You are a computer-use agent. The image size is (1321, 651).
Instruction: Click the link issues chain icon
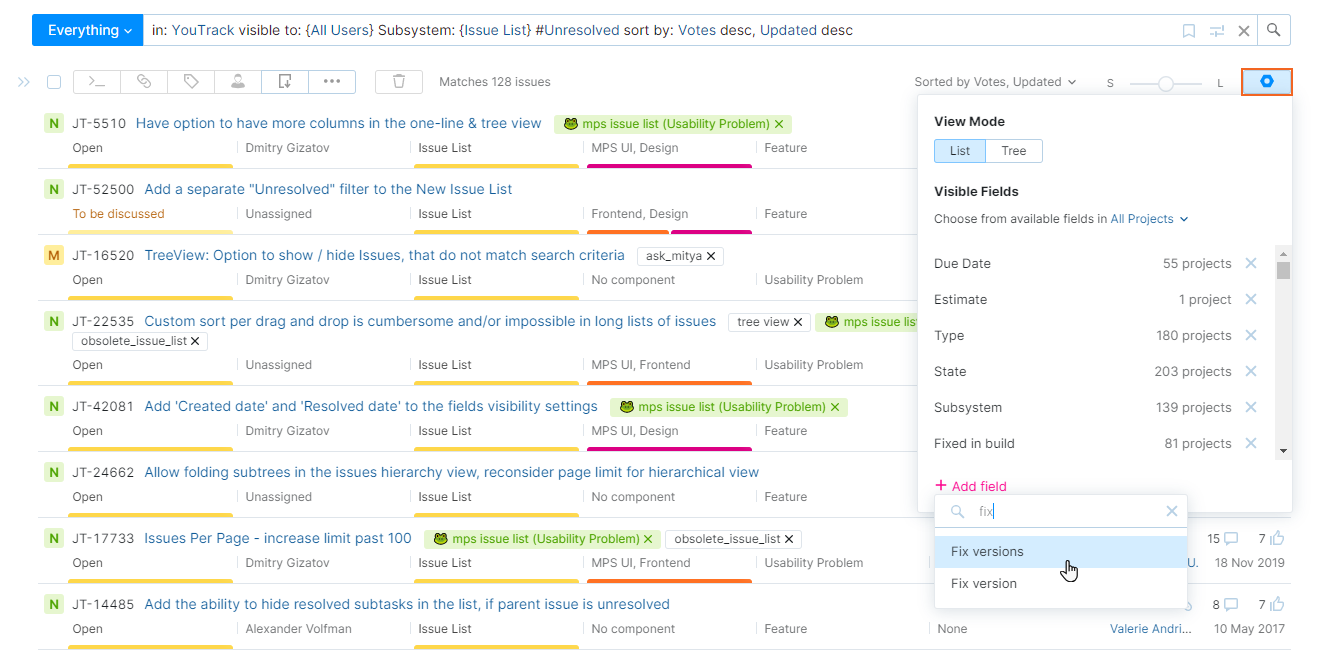click(x=144, y=82)
